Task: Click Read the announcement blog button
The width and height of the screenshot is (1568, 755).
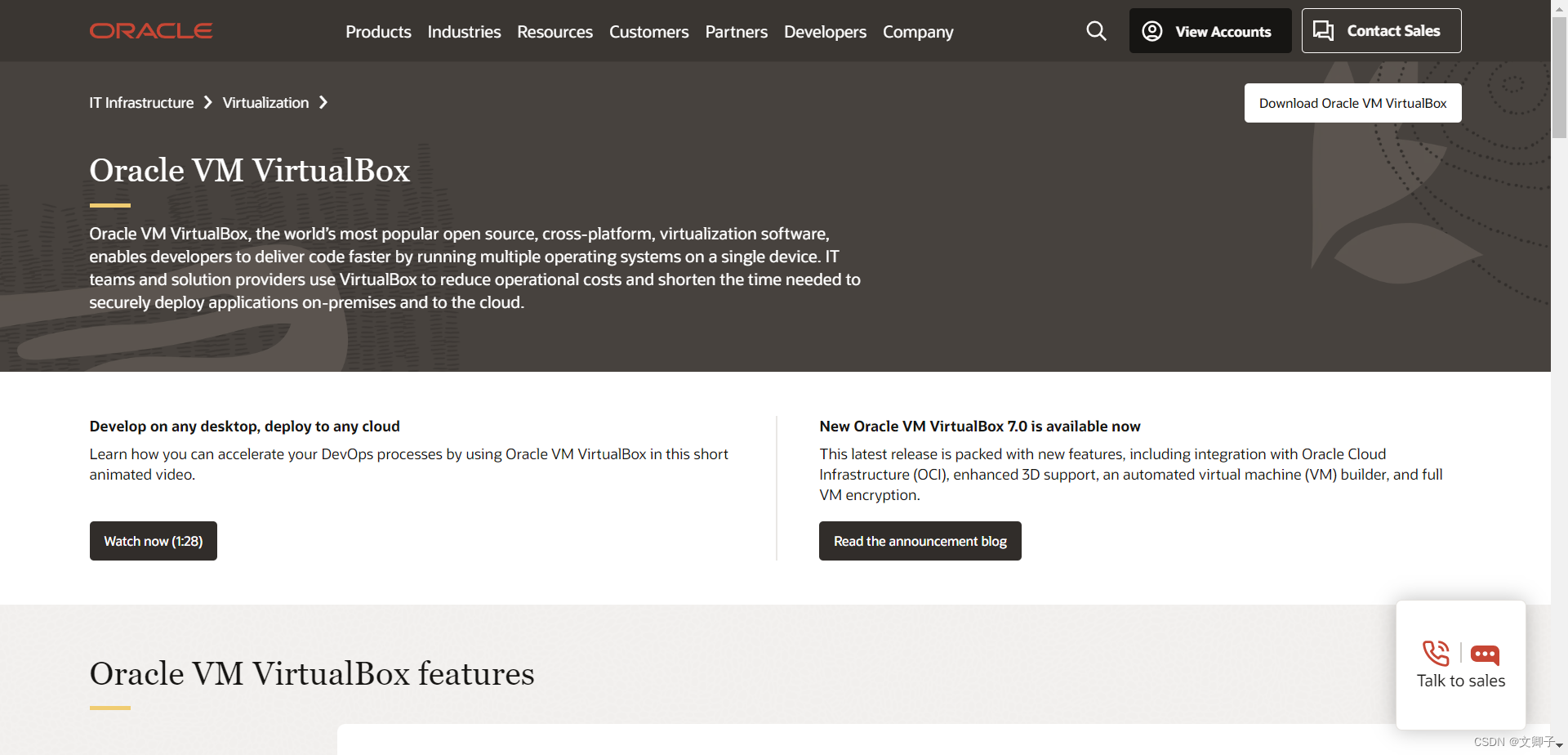Action: click(920, 541)
